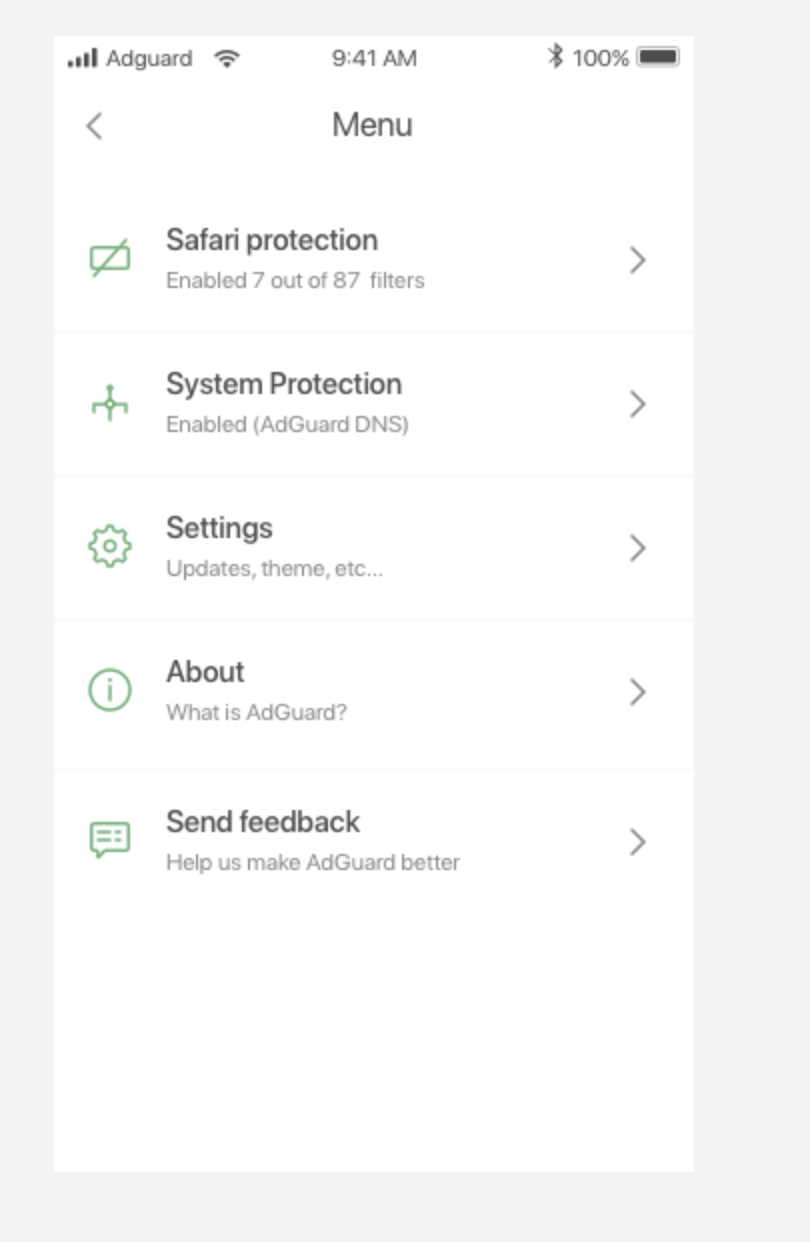Viewport: 810px width, 1242px height.
Task: Click the About info circle icon
Action: (x=110, y=689)
